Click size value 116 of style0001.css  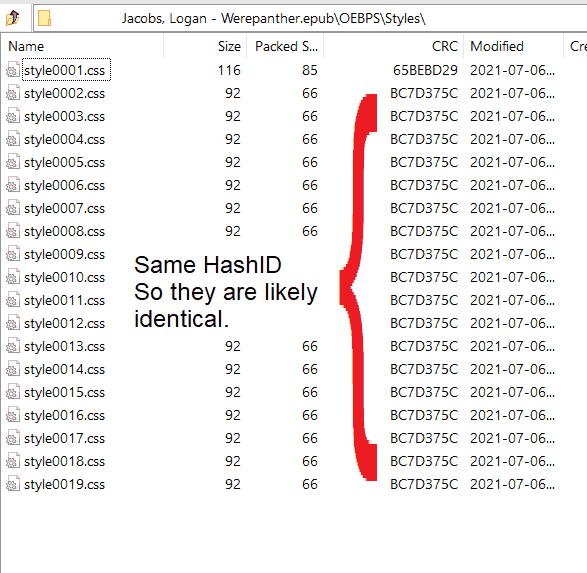point(229,70)
